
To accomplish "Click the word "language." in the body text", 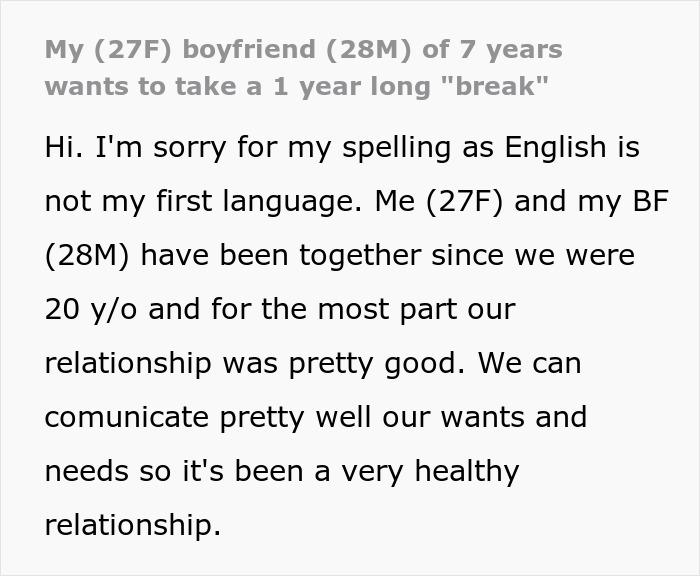I will (292, 202).
